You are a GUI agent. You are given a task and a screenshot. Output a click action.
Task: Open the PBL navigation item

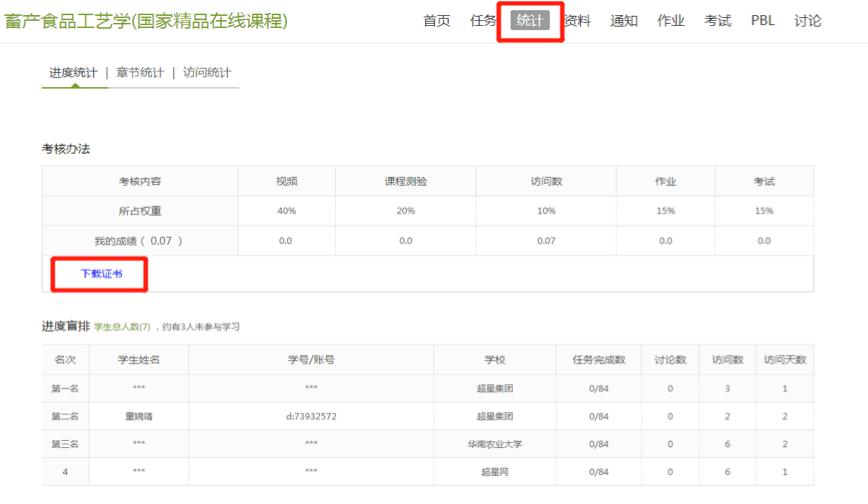click(762, 21)
